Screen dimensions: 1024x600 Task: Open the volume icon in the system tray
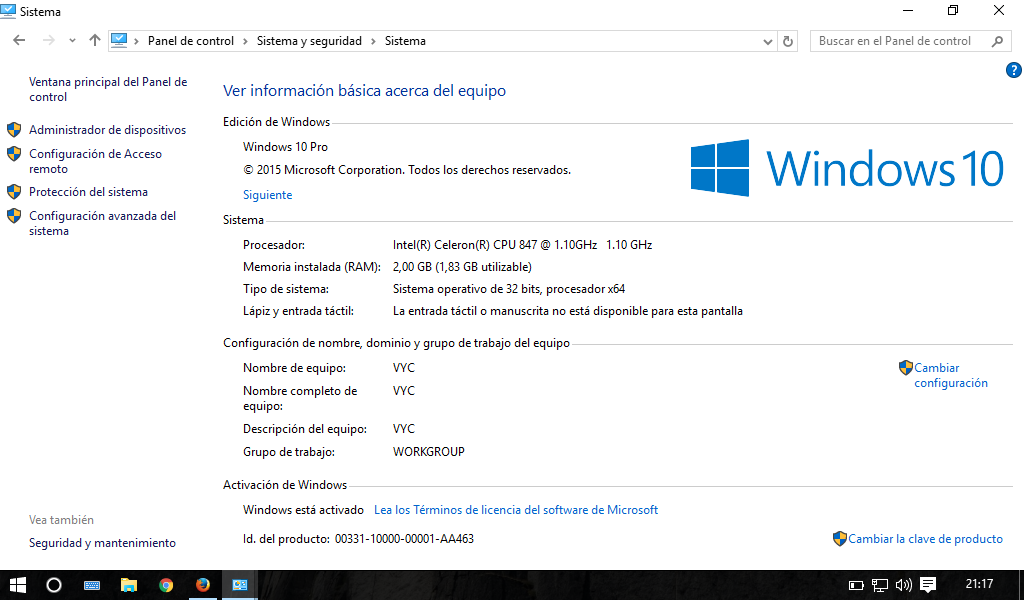(903, 585)
